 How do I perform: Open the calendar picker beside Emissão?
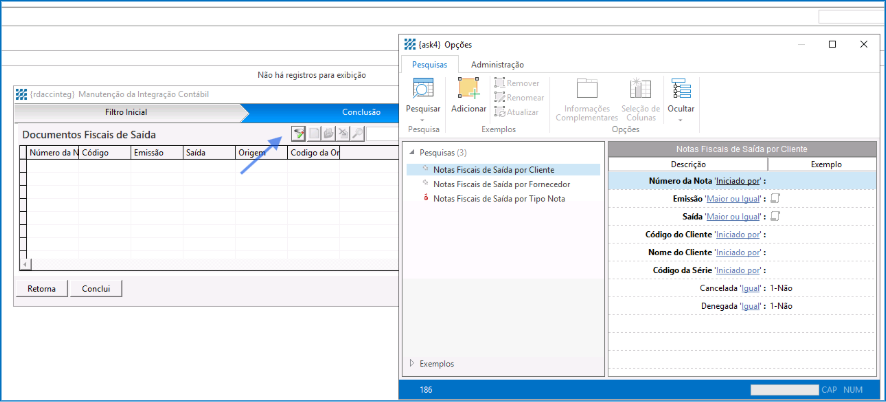click(x=775, y=199)
